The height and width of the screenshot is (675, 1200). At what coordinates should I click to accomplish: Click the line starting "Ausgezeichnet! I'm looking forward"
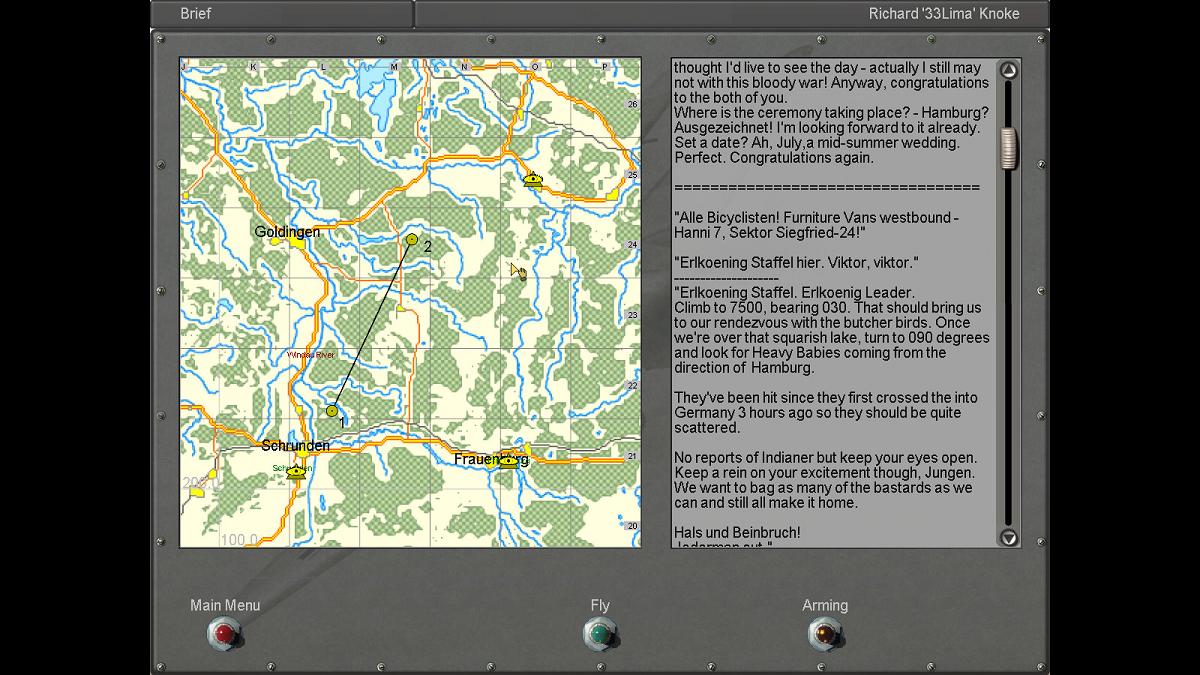point(827,127)
